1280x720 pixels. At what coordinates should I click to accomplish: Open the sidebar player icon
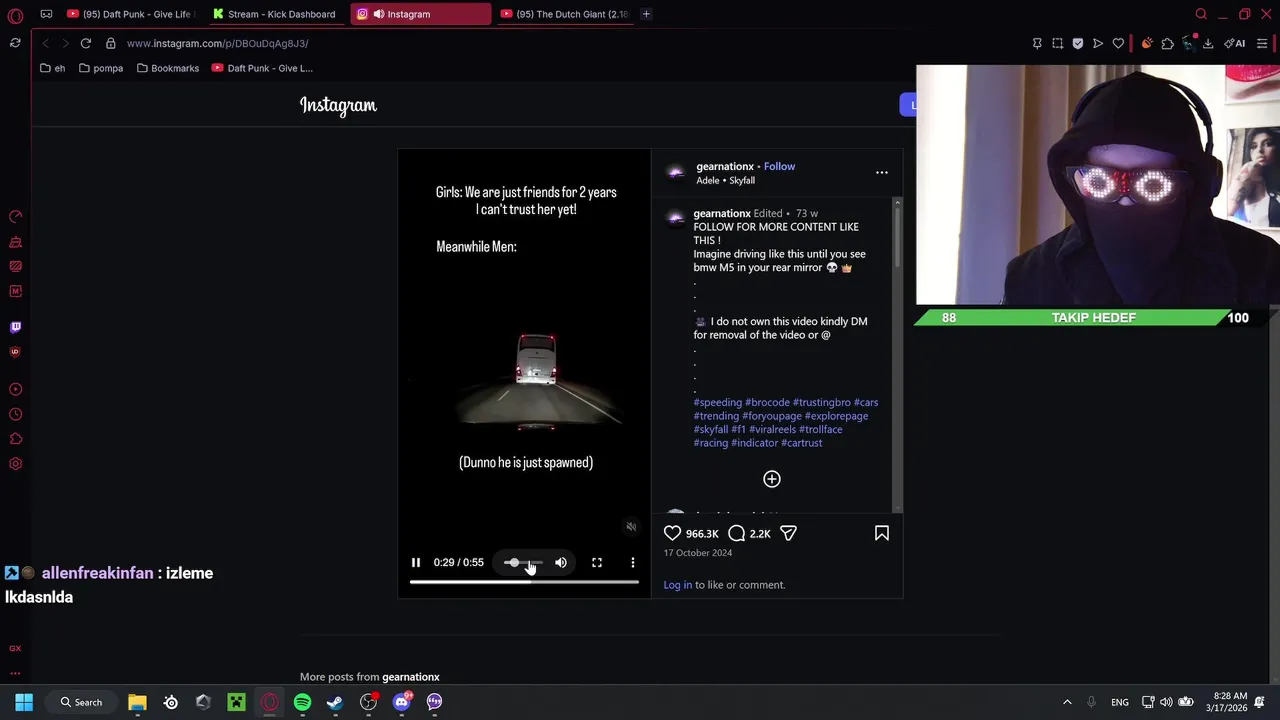[15, 389]
